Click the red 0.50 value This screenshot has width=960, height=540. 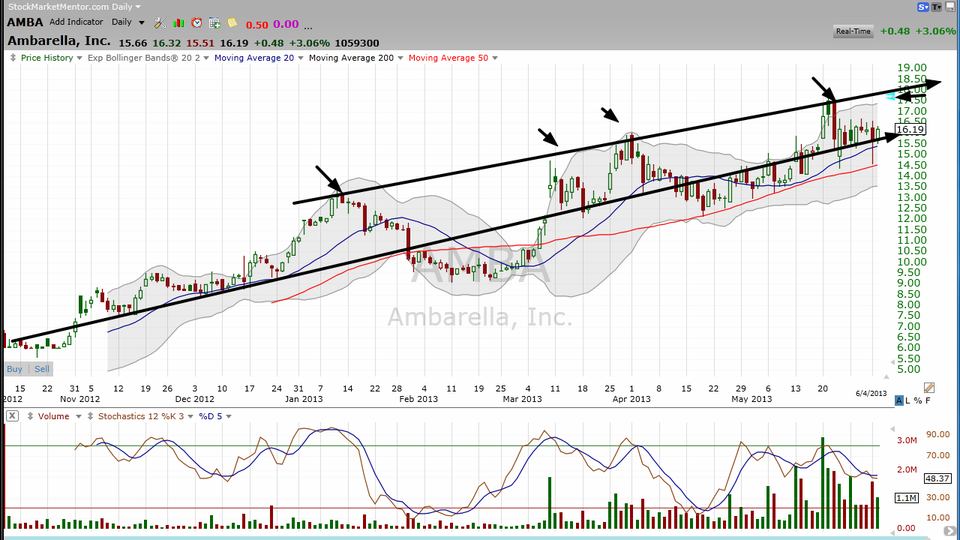click(x=257, y=25)
